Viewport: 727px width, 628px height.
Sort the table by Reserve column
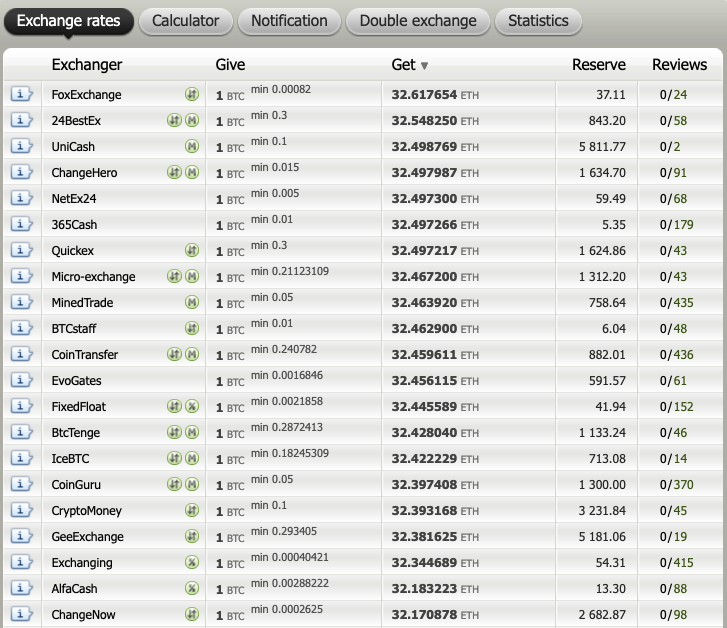point(598,65)
